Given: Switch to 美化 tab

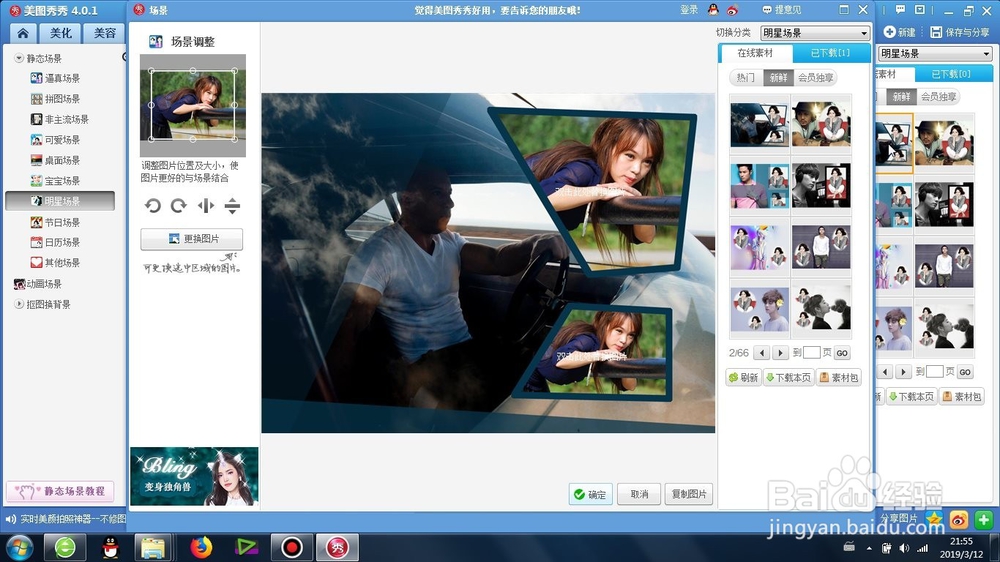Looking at the screenshot, I should [61, 33].
